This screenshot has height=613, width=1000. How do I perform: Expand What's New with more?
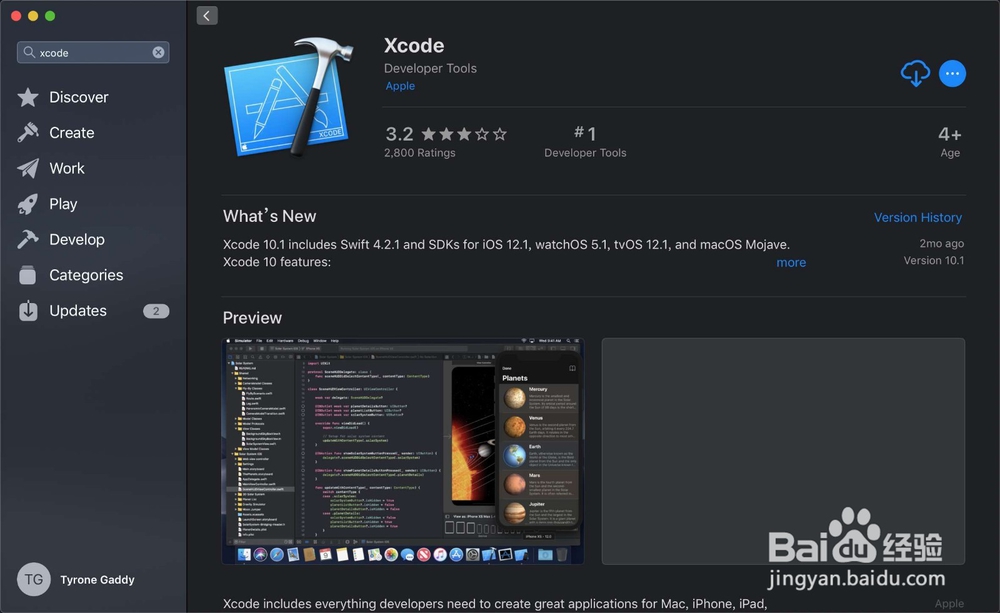click(791, 262)
